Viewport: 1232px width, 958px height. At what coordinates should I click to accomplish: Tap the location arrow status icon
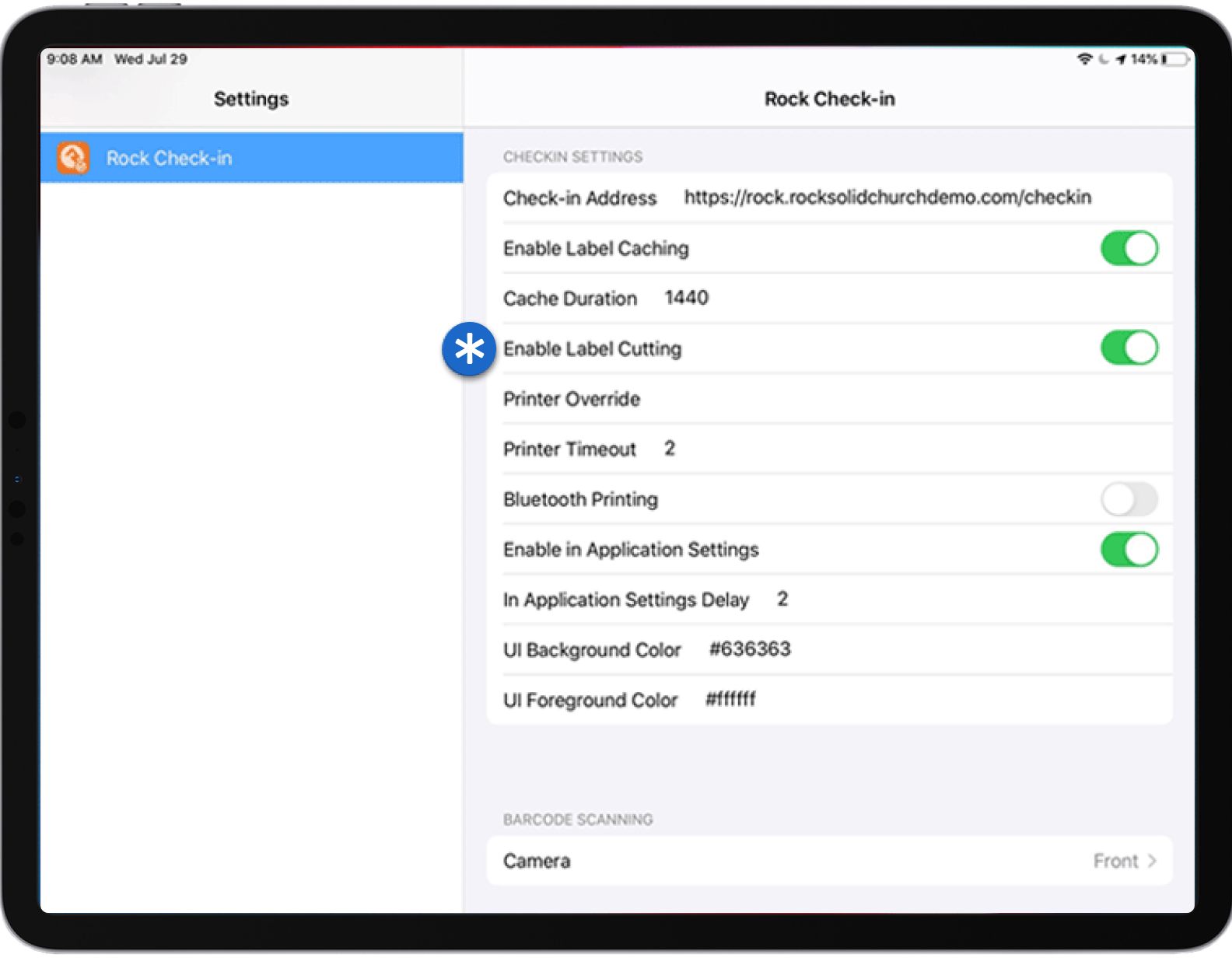click(x=1121, y=59)
